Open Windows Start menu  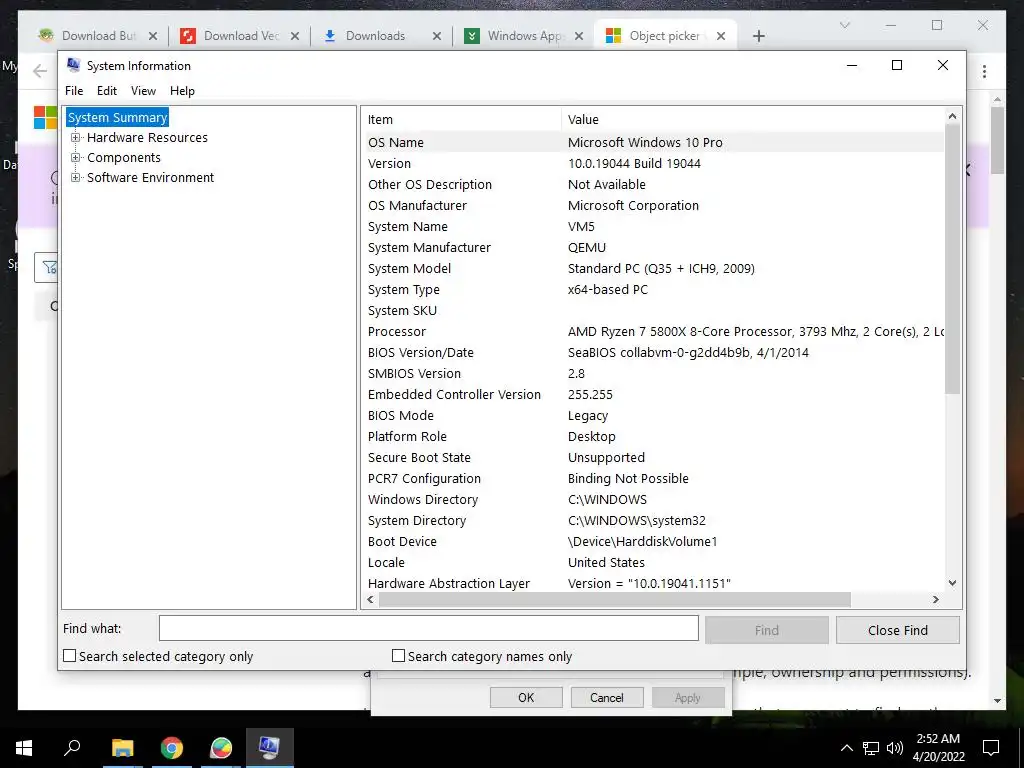tap(24, 748)
